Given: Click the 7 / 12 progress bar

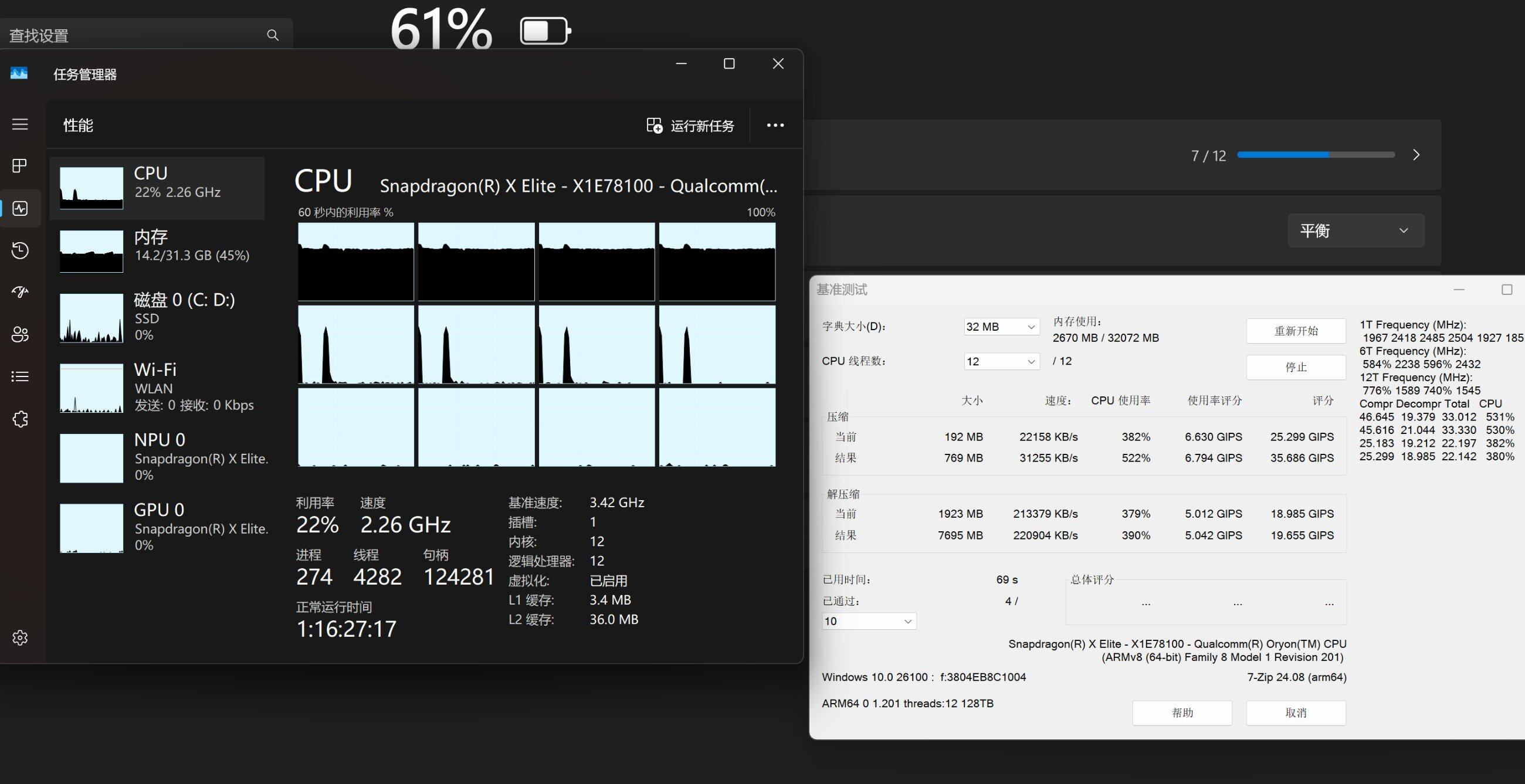Looking at the screenshot, I should (1316, 155).
